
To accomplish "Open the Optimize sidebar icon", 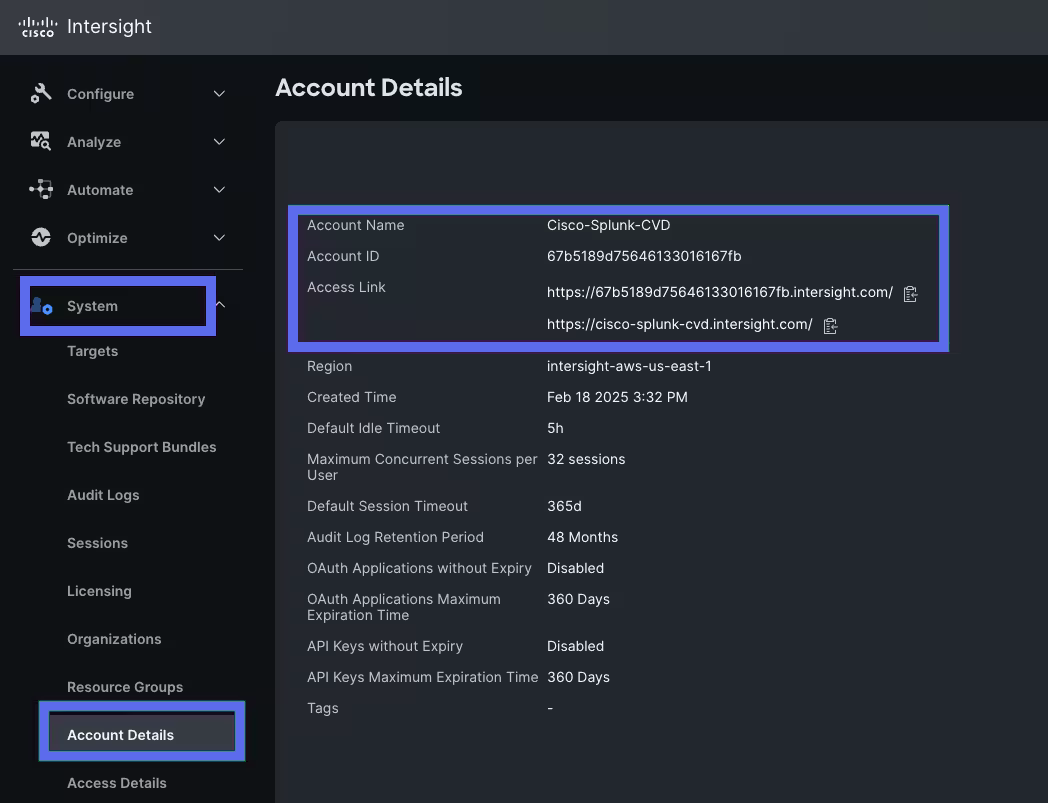I will point(39,237).
